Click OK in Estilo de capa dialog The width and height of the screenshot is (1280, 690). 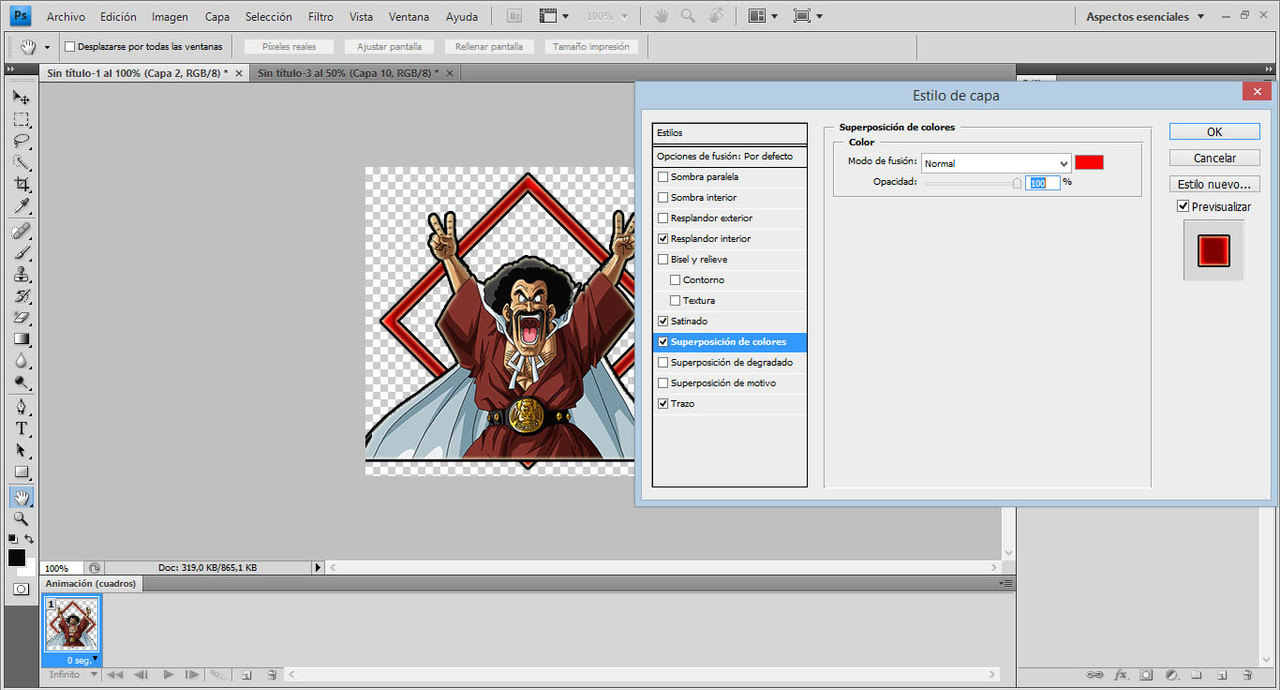pyautogui.click(x=1214, y=132)
